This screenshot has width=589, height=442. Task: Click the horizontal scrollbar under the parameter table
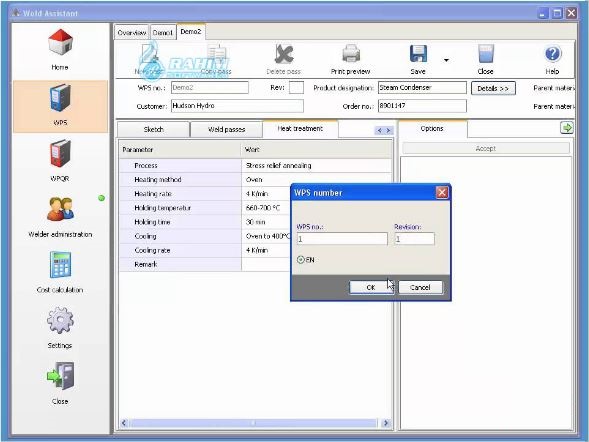255,423
